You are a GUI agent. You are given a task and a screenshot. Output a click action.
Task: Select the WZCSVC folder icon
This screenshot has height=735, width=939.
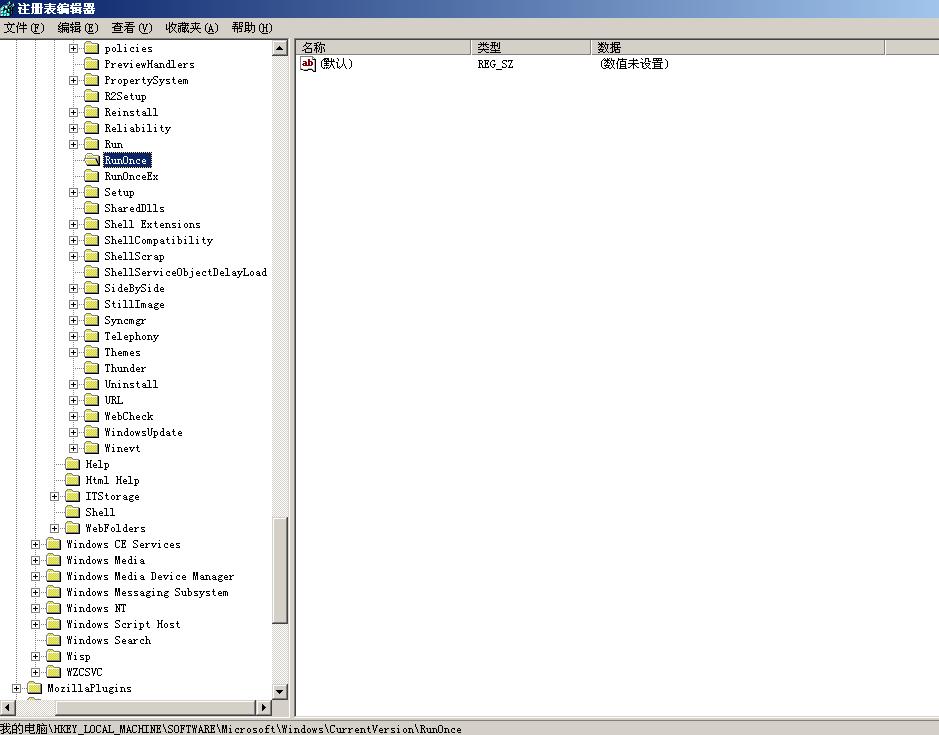pos(53,672)
